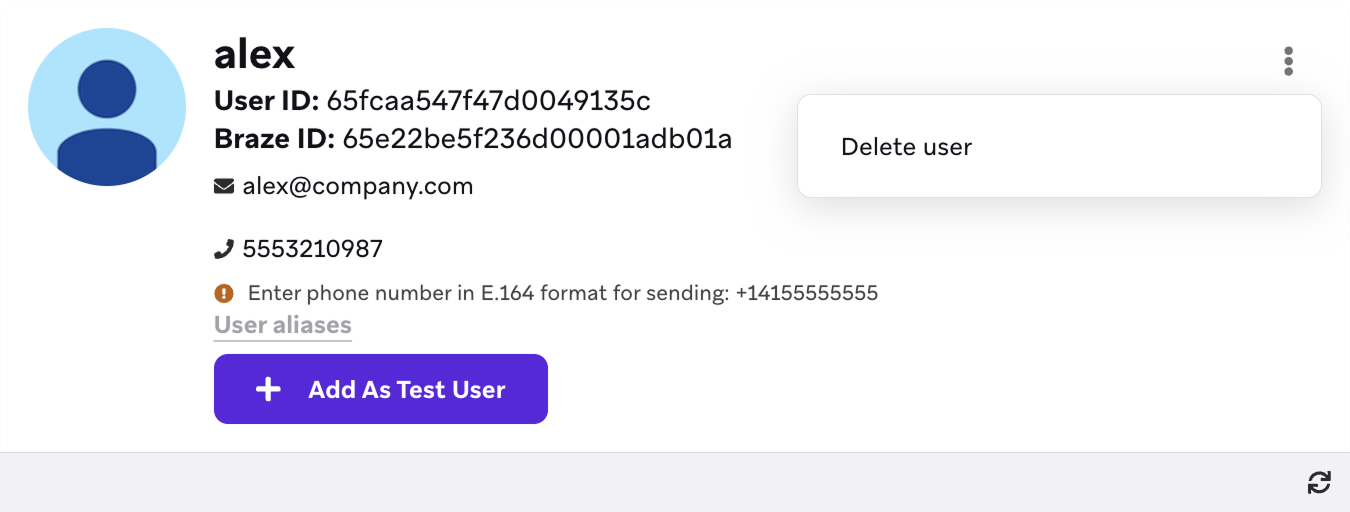Select Delete user from the menu

click(906, 147)
